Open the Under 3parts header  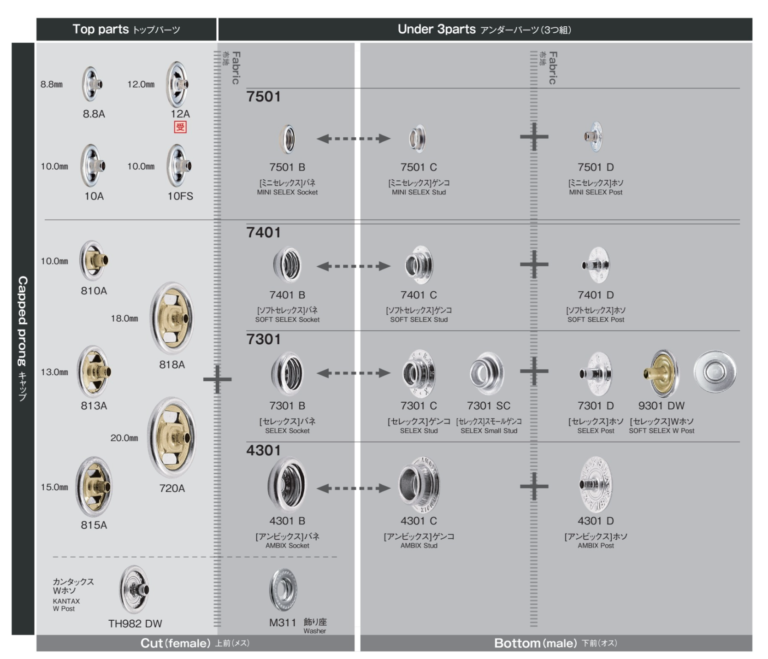pos(485,29)
